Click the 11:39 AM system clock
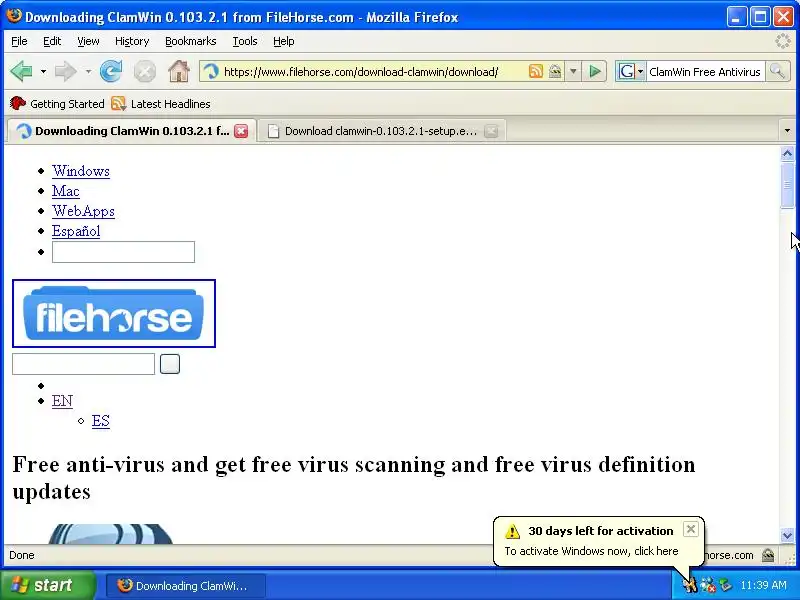This screenshot has height=600, width=800. 763,585
